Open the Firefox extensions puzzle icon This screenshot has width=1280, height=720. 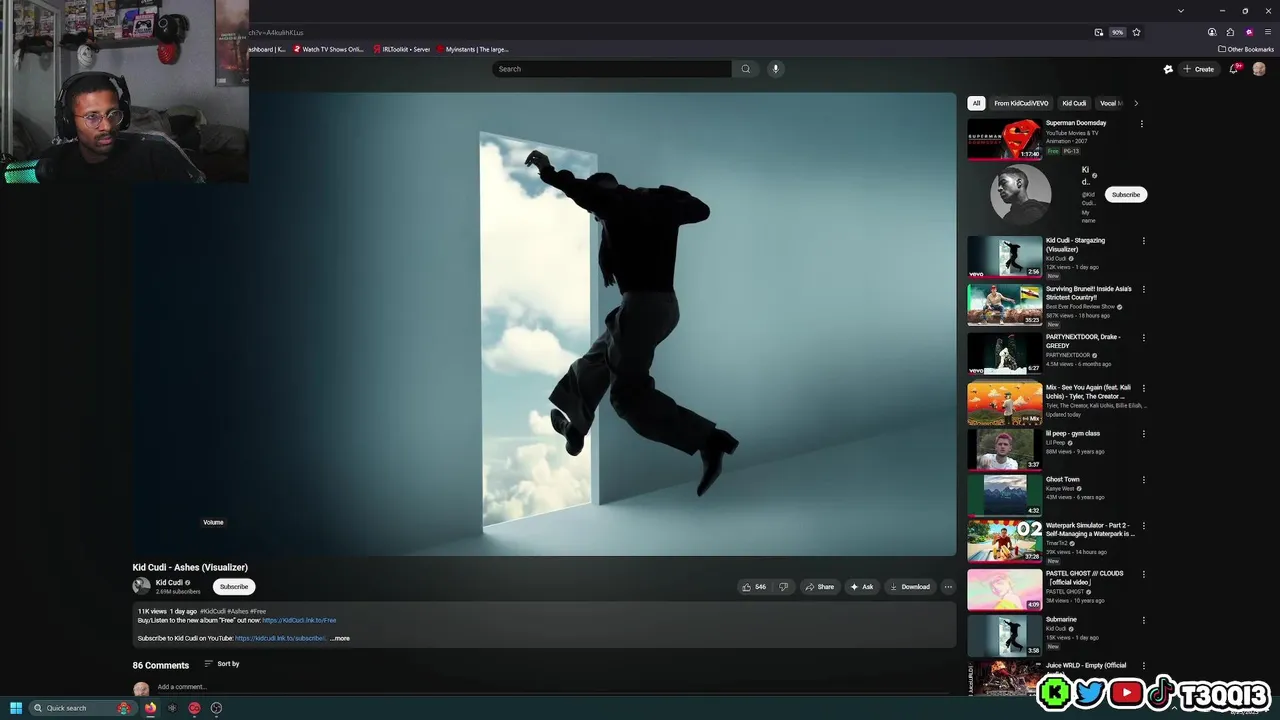(1230, 32)
